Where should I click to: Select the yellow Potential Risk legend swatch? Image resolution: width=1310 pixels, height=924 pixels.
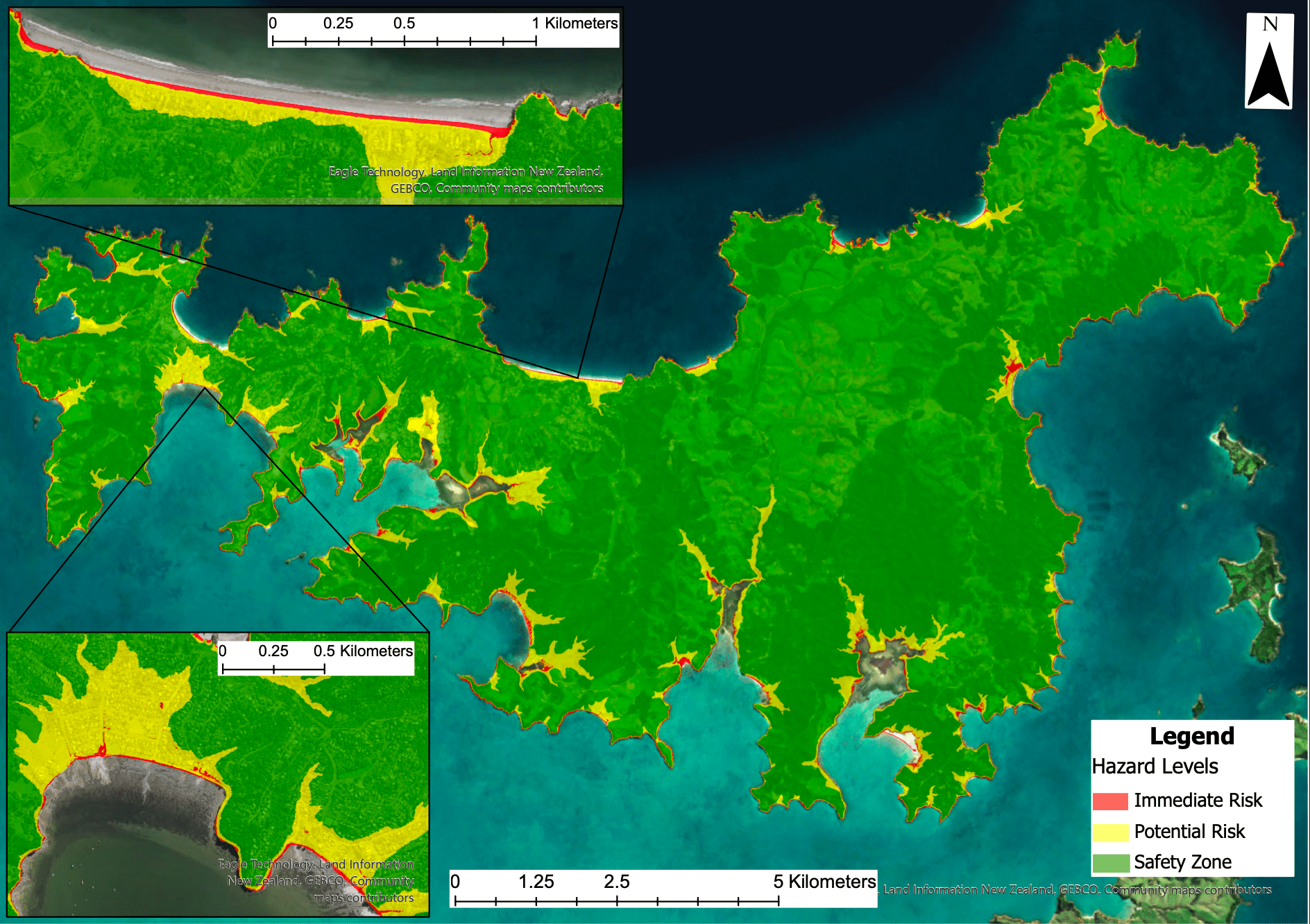[1110, 832]
